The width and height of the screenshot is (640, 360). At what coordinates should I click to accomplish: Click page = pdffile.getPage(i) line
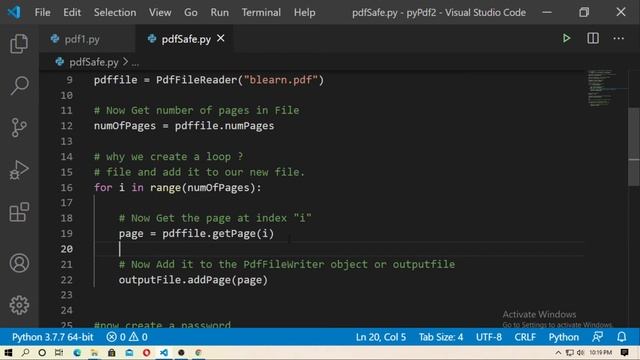coord(196,233)
